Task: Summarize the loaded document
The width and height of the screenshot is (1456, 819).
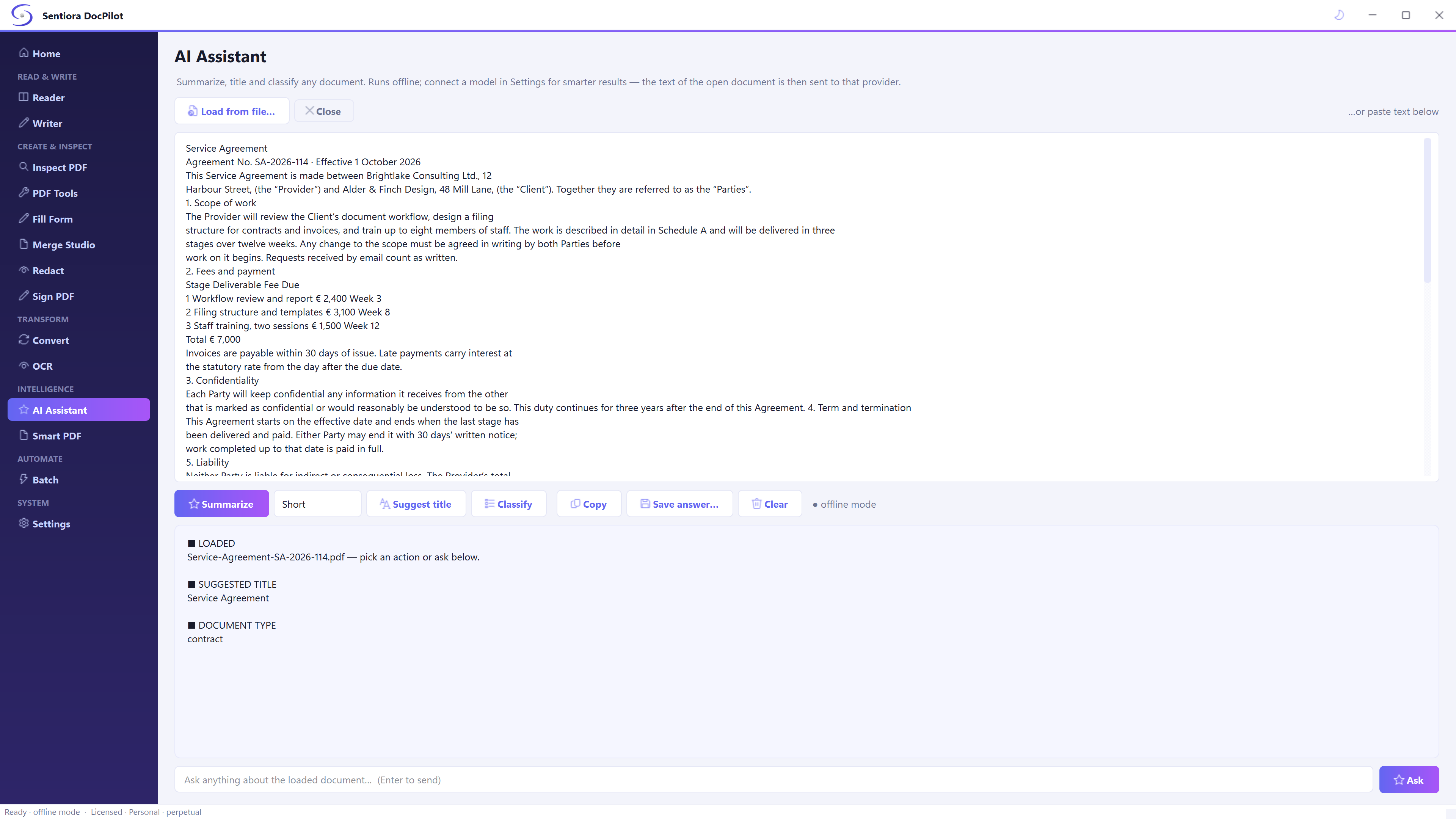Action: click(221, 504)
